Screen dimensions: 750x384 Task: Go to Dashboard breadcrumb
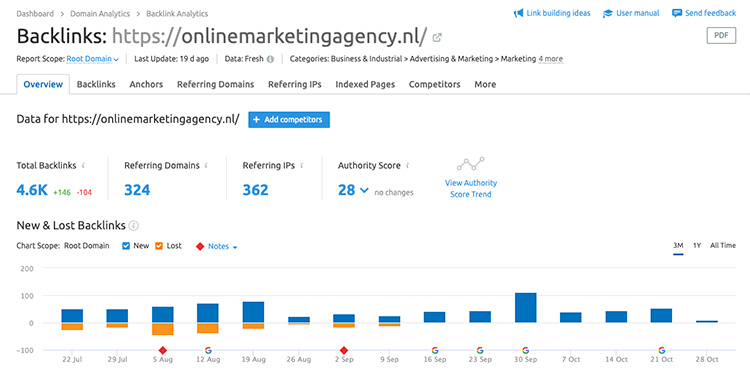35,14
